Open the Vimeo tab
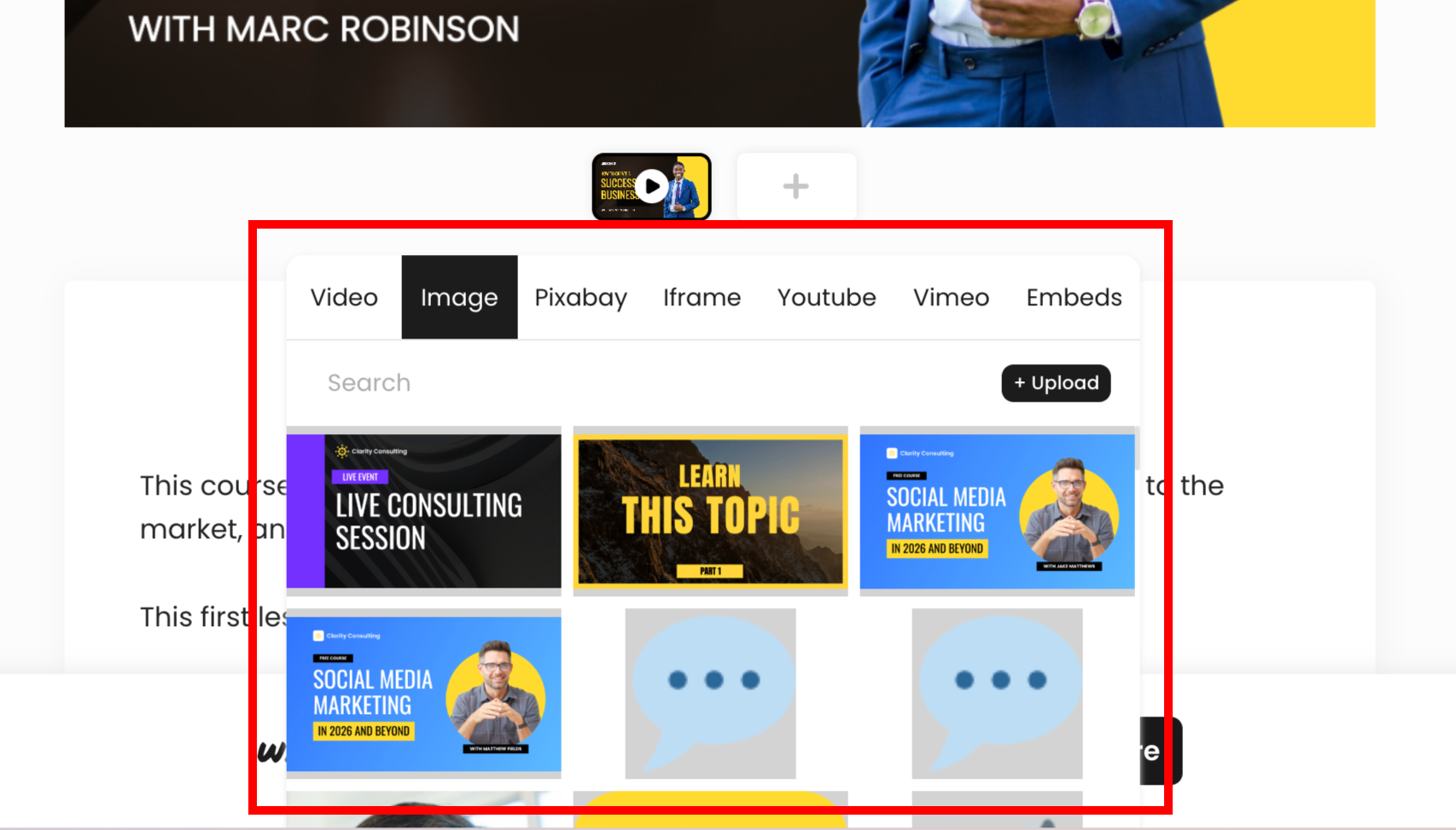Screen dimensions: 1456x830 click(951, 297)
